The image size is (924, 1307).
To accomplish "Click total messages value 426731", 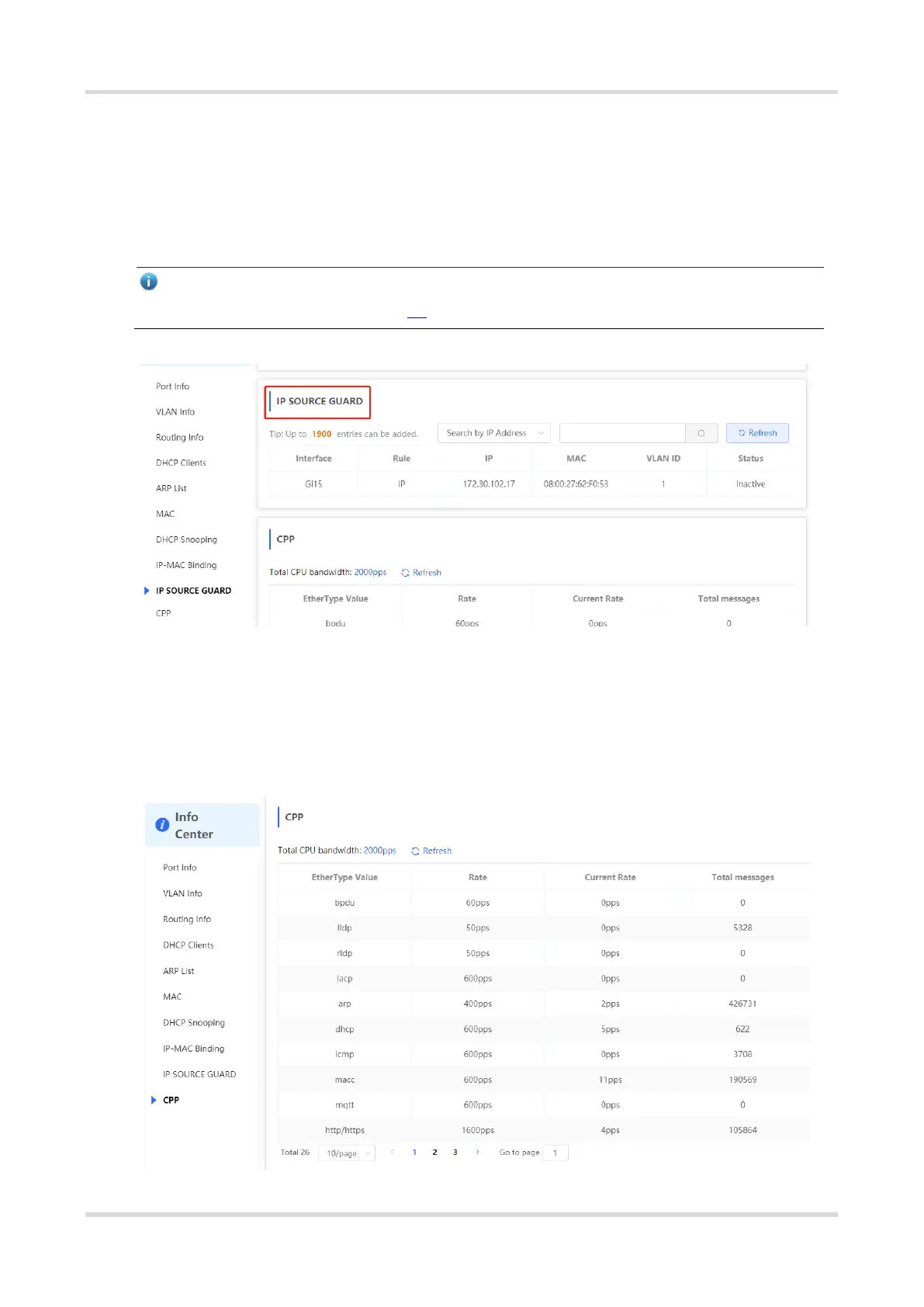I will (742, 1004).
